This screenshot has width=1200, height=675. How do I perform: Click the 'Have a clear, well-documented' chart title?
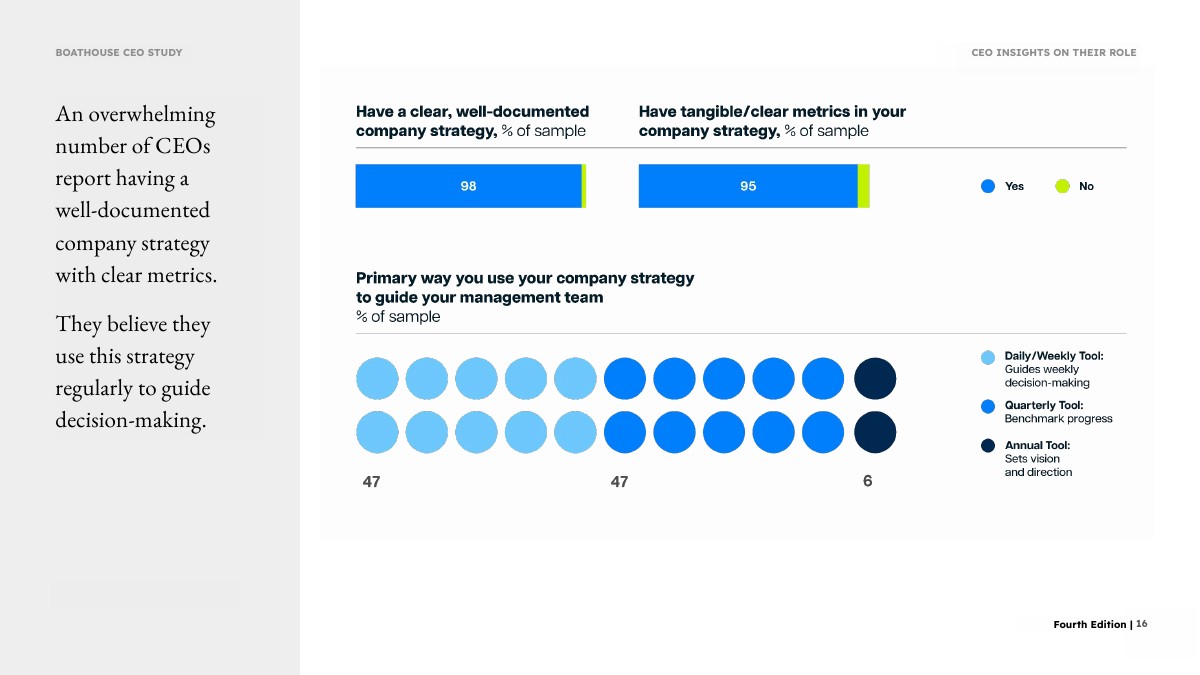coord(472,121)
